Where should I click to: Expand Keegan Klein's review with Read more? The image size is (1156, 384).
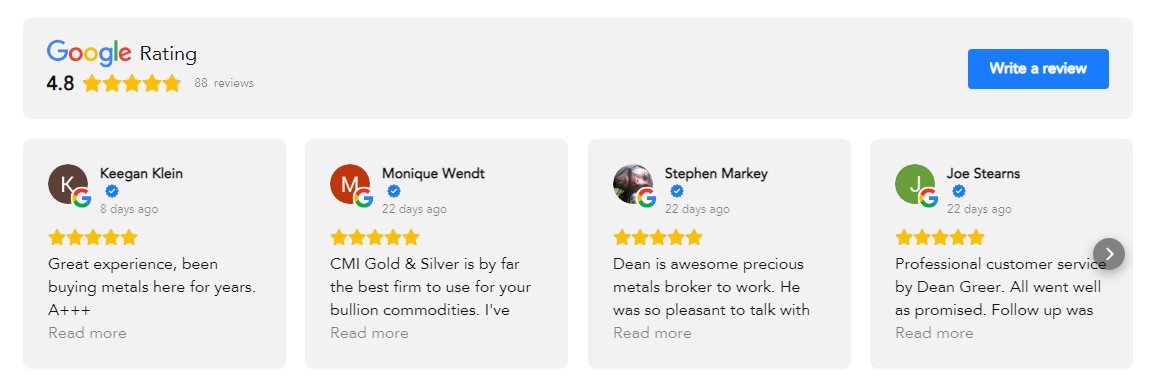click(x=88, y=333)
